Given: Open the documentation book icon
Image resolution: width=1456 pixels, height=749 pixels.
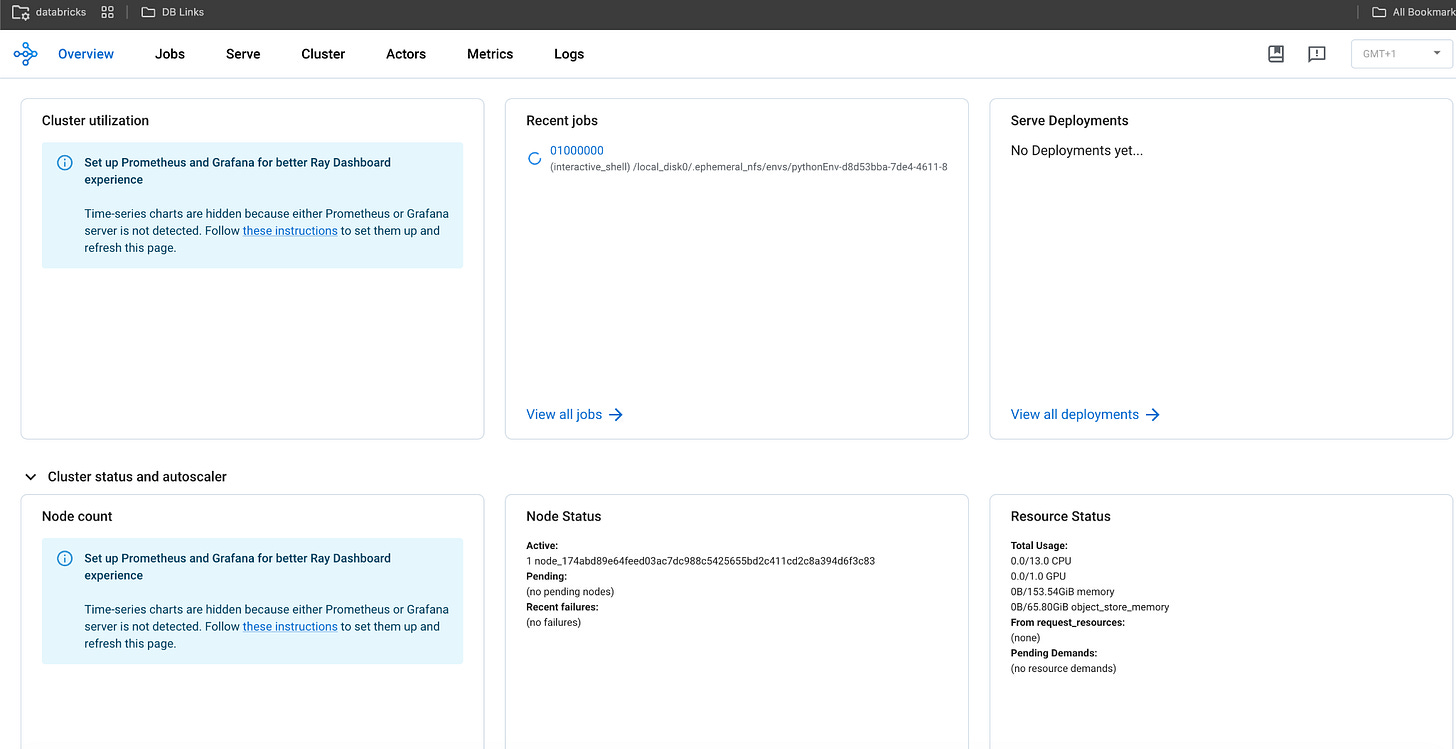Looking at the screenshot, I should click(1276, 54).
